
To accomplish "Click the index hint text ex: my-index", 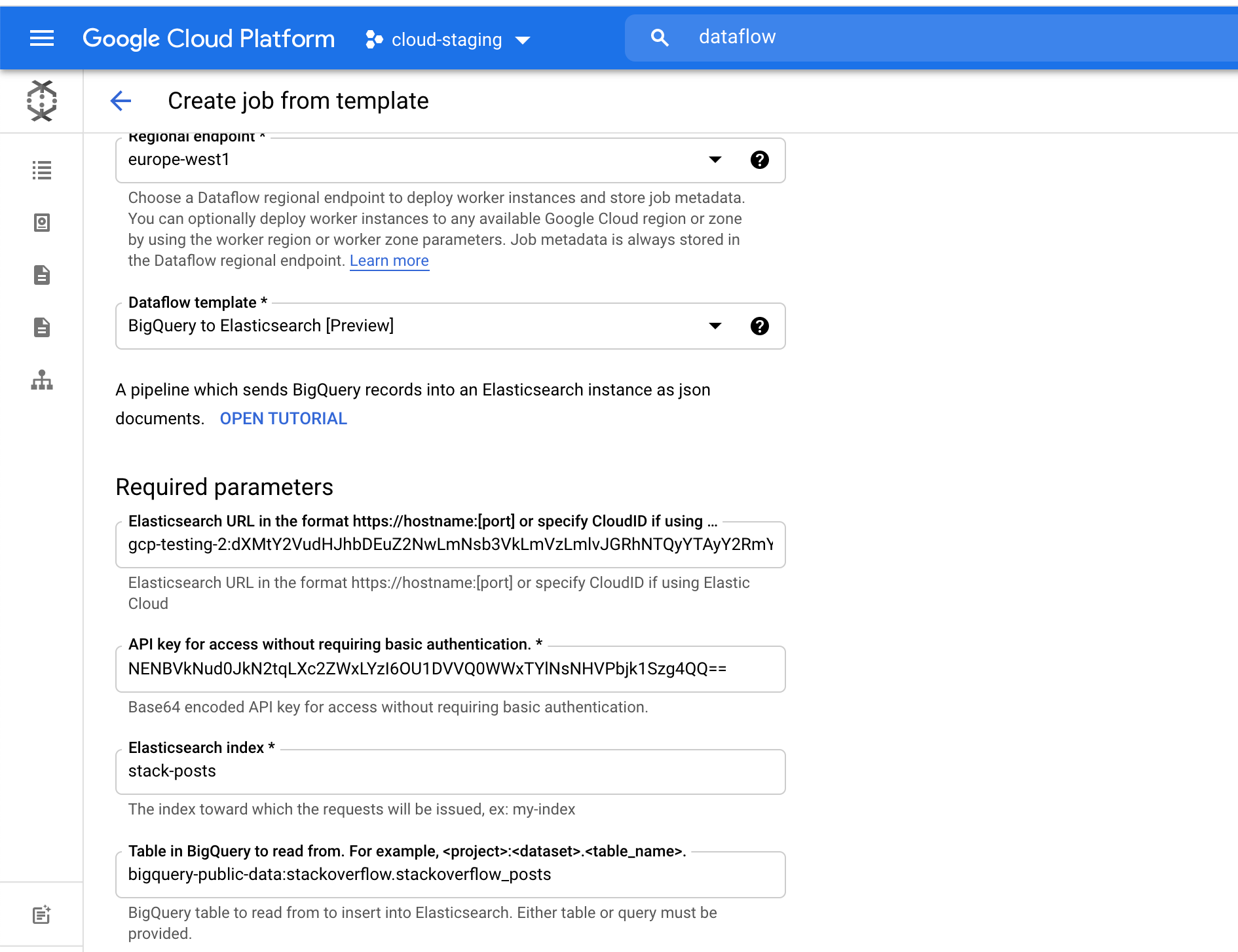I will point(352,809).
